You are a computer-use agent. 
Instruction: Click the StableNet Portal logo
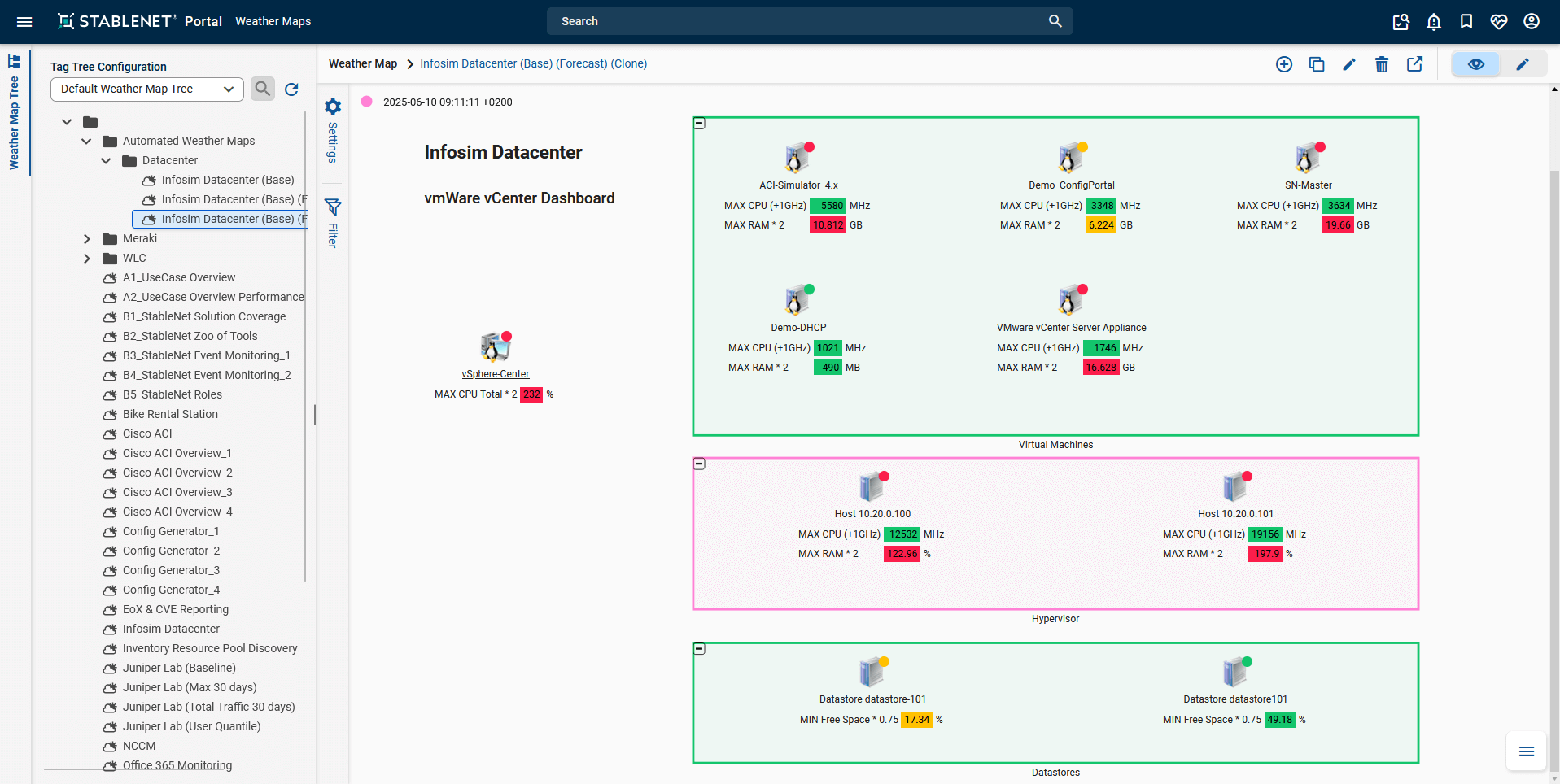pos(139,21)
